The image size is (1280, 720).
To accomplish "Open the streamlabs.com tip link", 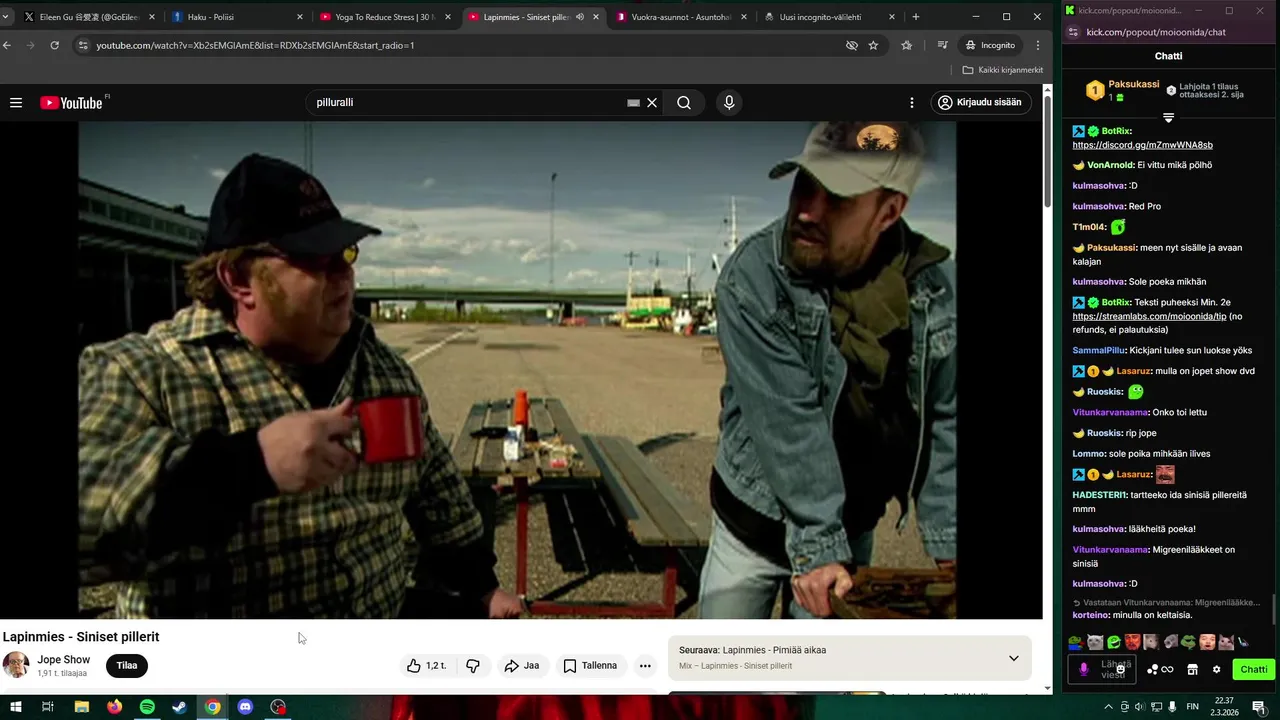I will pyautogui.click(x=1149, y=316).
